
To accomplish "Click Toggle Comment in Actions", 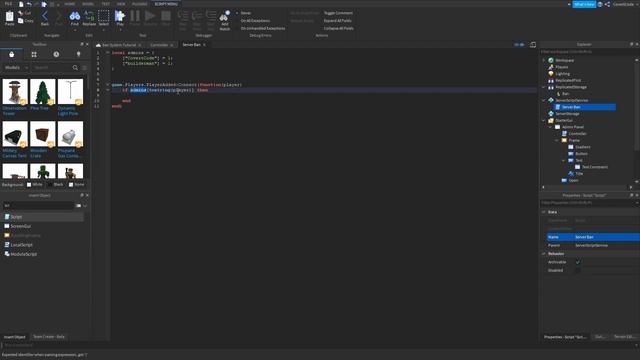I will pos(338,13).
